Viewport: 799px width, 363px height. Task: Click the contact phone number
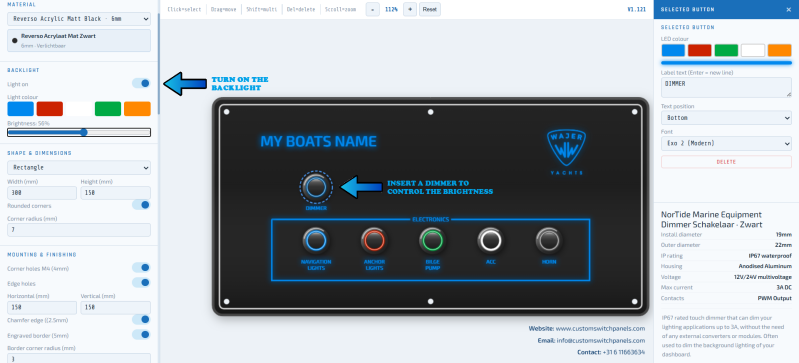pyautogui.click(x=624, y=352)
